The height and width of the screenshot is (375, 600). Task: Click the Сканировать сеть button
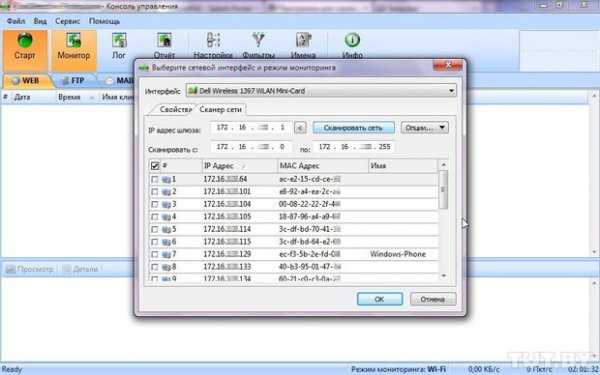point(354,127)
